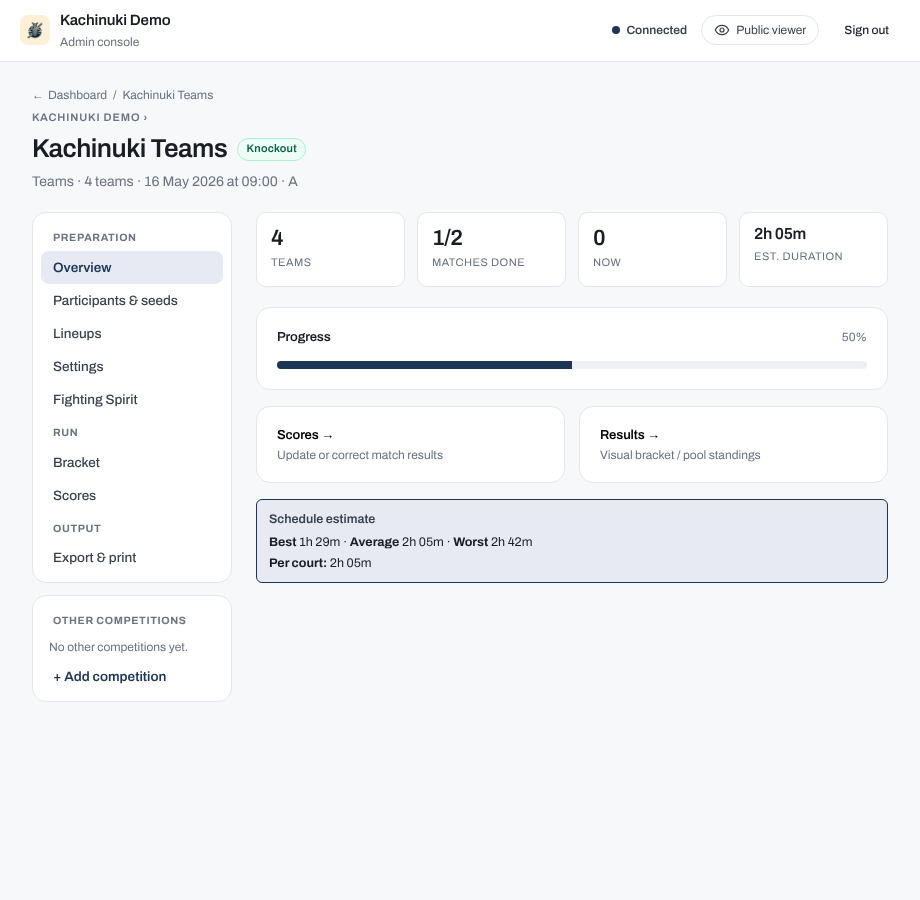Viewport: 920px width, 900px height.
Task: Open the Public viewer
Action: click(760, 30)
